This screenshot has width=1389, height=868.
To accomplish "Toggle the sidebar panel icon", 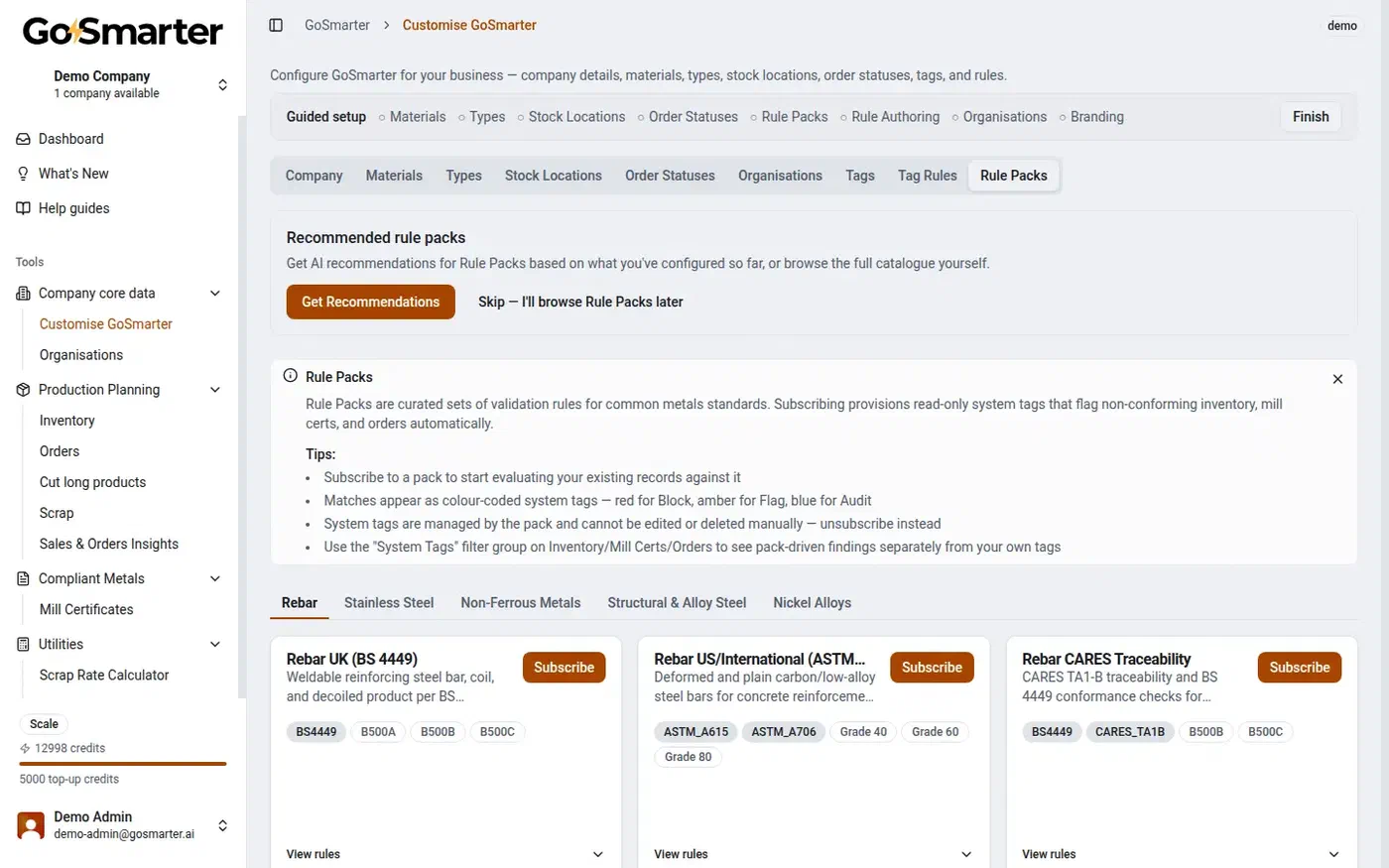I will point(276,25).
